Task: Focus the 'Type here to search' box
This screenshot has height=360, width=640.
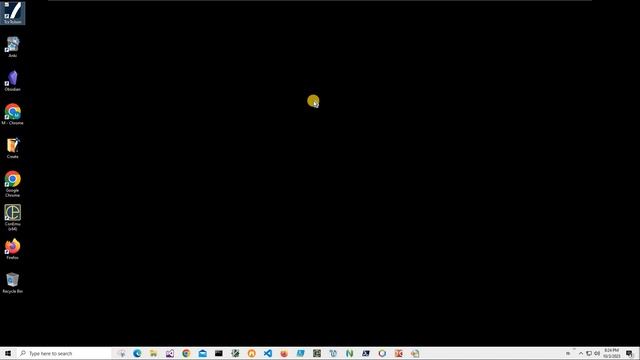Action: (64, 353)
